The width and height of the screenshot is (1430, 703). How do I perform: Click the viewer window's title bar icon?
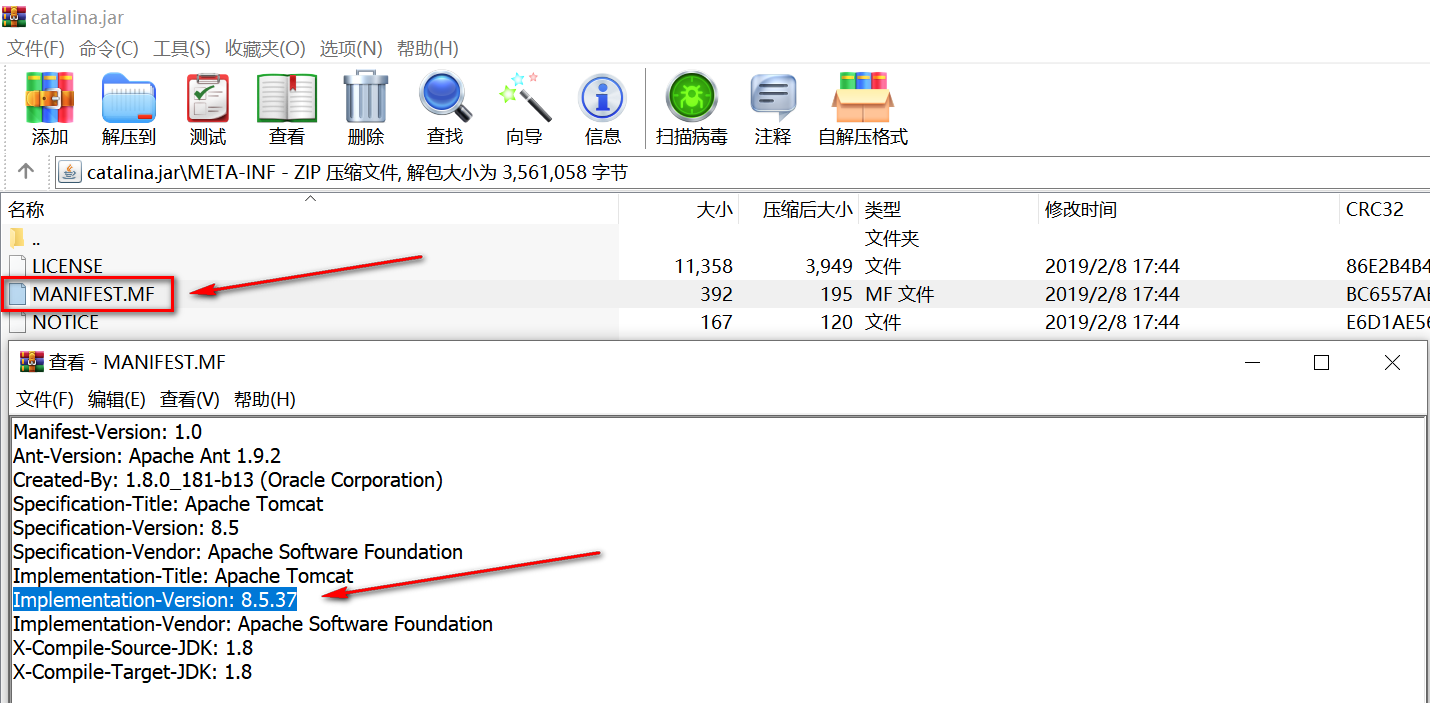click(32, 361)
